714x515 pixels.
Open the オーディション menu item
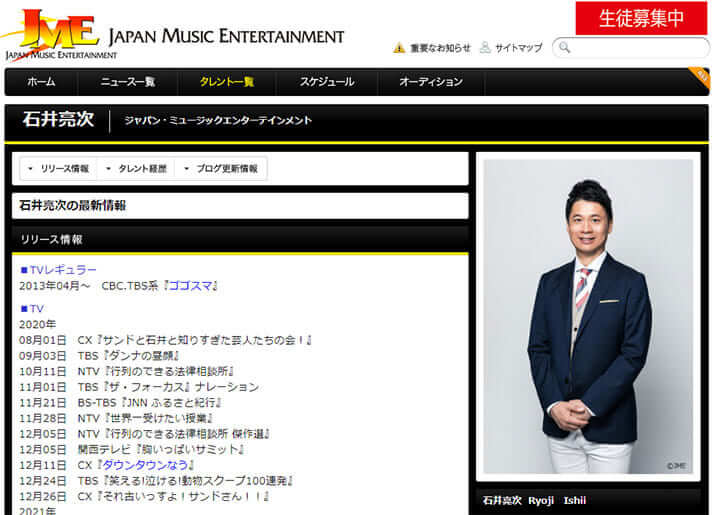[x=431, y=82]
